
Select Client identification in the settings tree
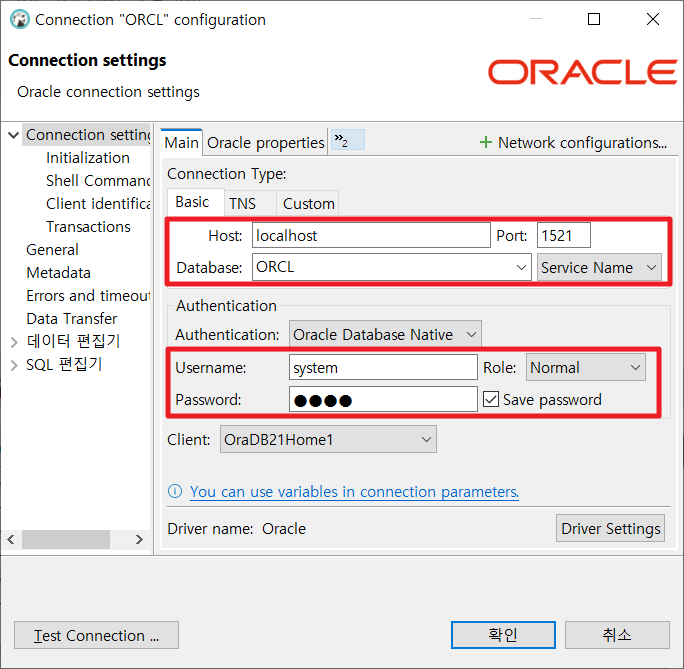point(98,204)
